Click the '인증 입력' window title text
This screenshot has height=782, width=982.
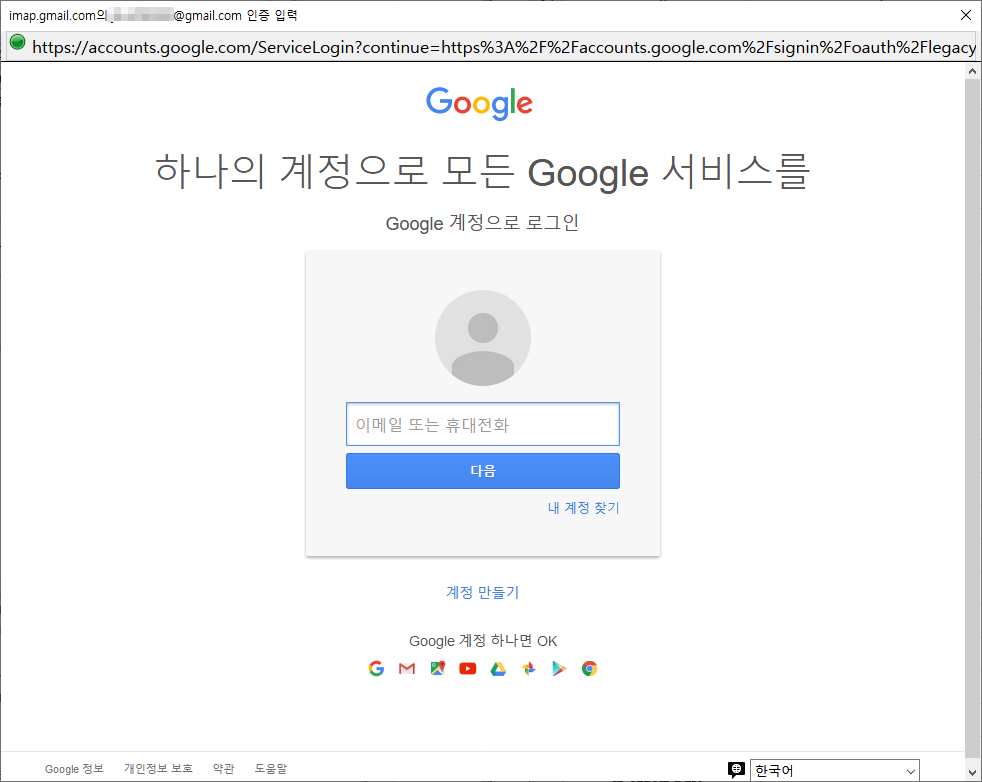pyautogui.click(x=272, y=15)
